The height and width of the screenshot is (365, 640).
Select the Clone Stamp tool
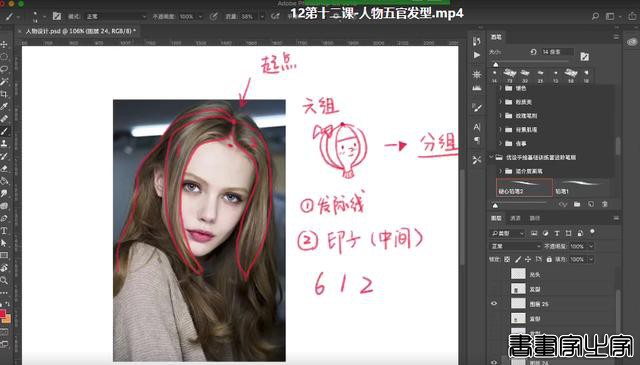pos(4,144)
